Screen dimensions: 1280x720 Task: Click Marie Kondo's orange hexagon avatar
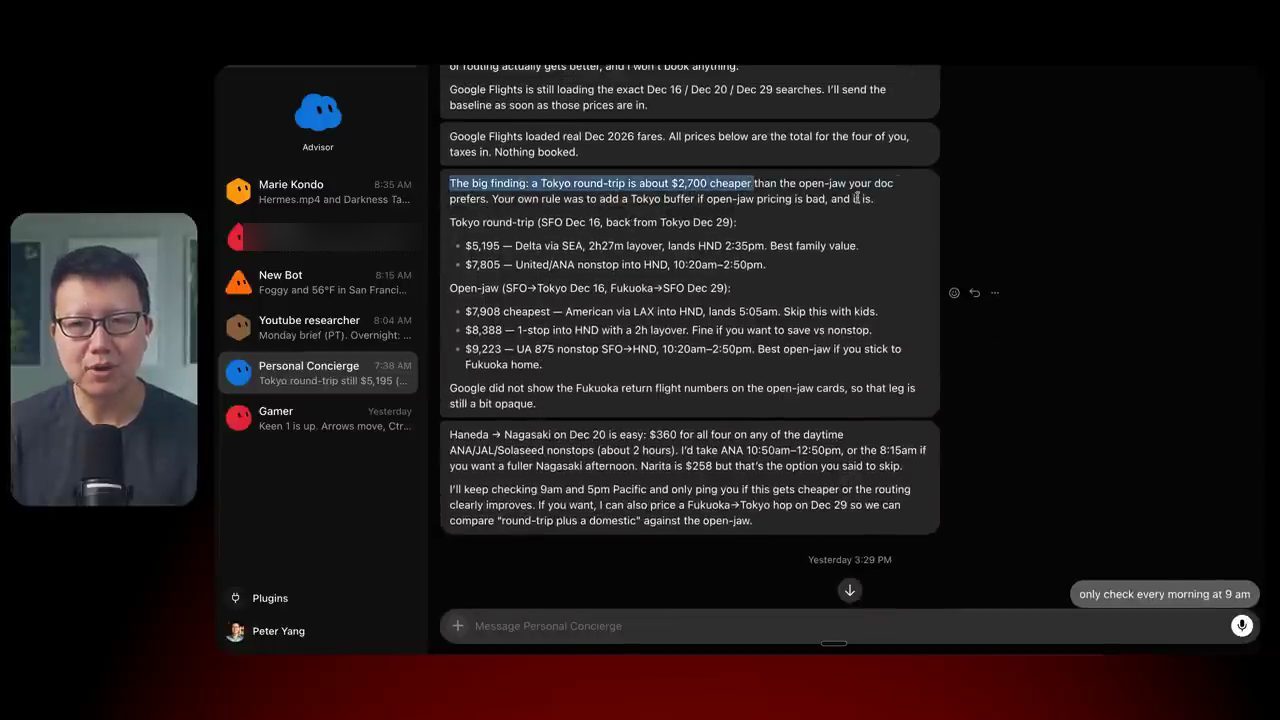click(238, 191)
